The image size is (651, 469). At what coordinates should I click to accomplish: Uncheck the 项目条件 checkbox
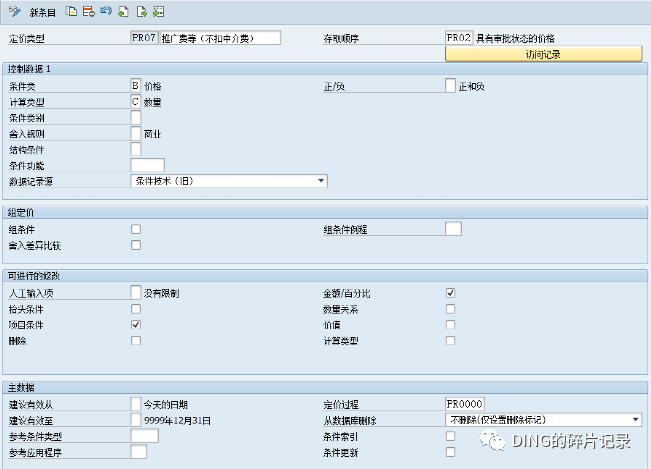tap(136, 325)
